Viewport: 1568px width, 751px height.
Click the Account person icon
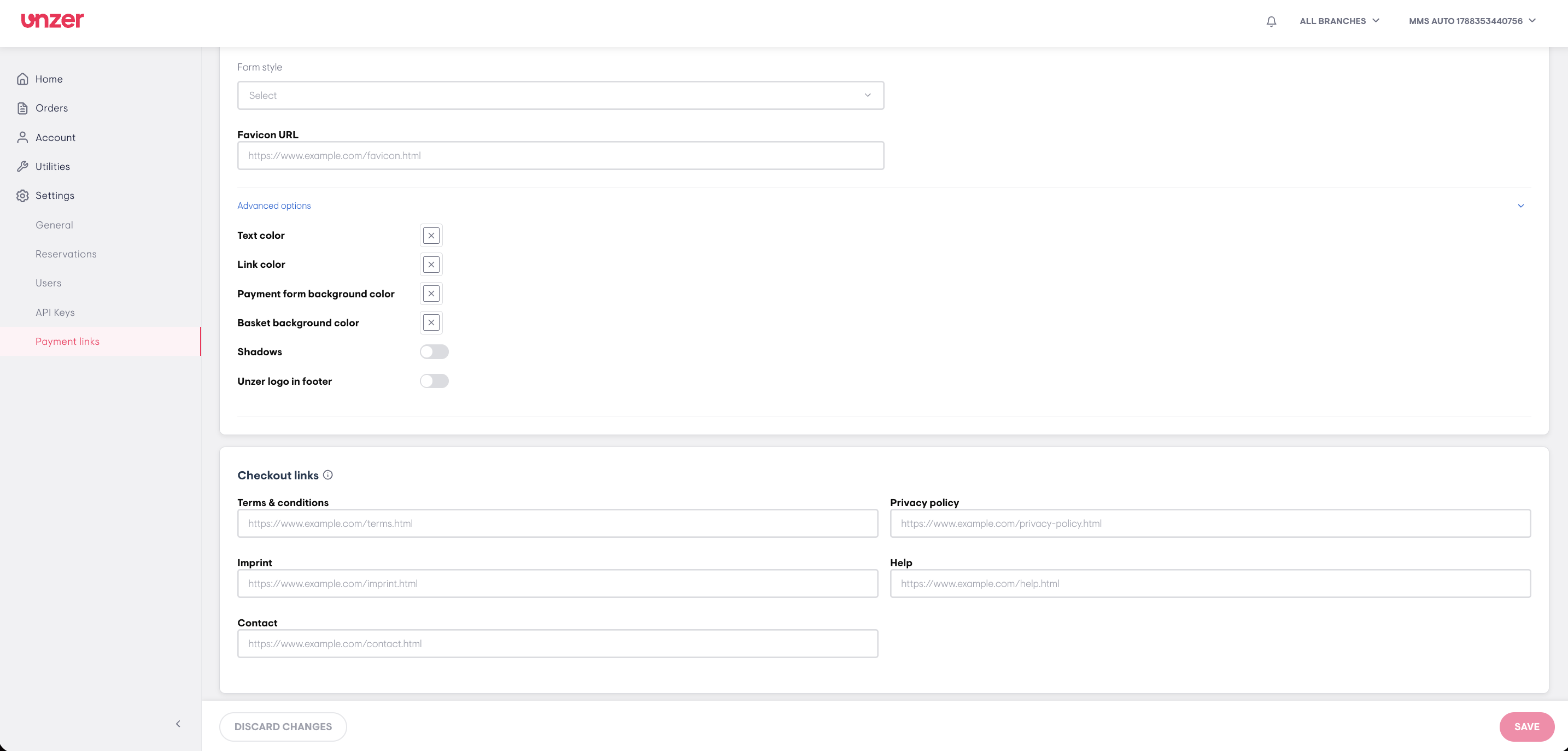(22, 138)
